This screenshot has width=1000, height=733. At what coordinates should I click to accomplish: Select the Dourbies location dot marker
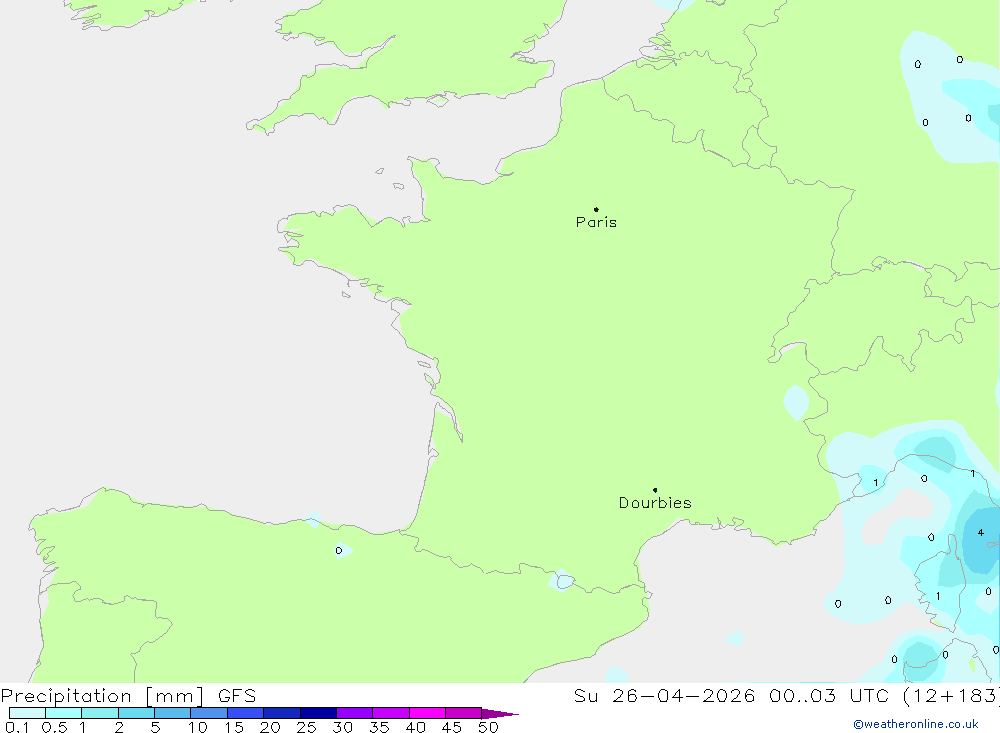pyautogui.click(x=655, y=490)
